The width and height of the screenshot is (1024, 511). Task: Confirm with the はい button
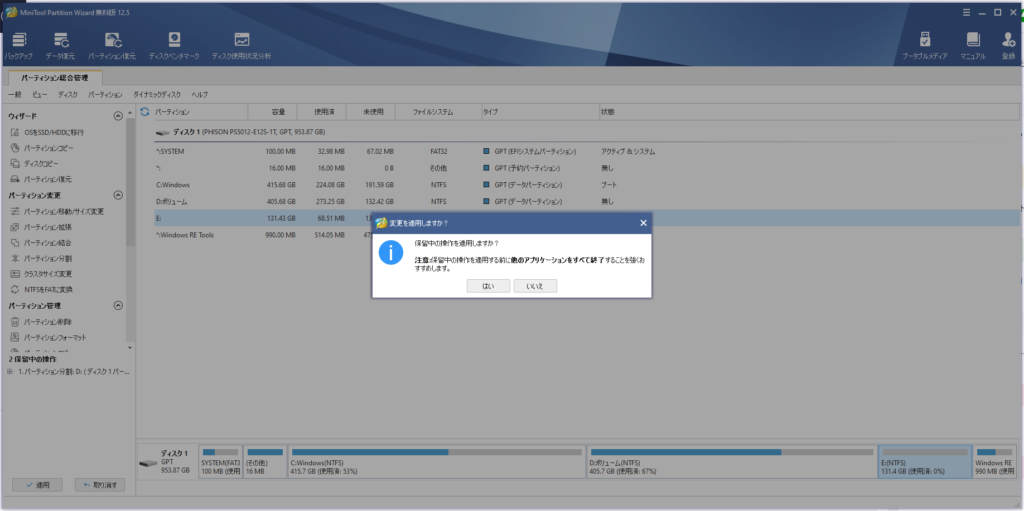[x=488, y=286]
